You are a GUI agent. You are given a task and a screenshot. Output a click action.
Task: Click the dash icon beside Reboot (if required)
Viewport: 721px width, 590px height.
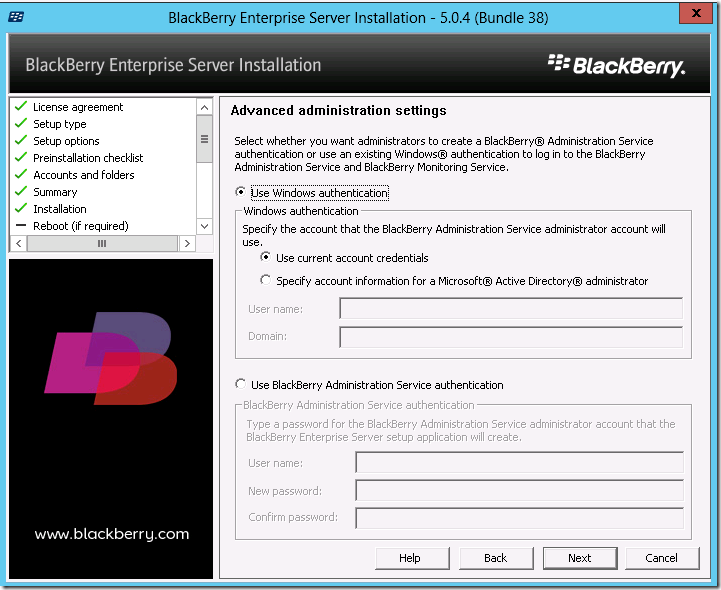[21, 225]
